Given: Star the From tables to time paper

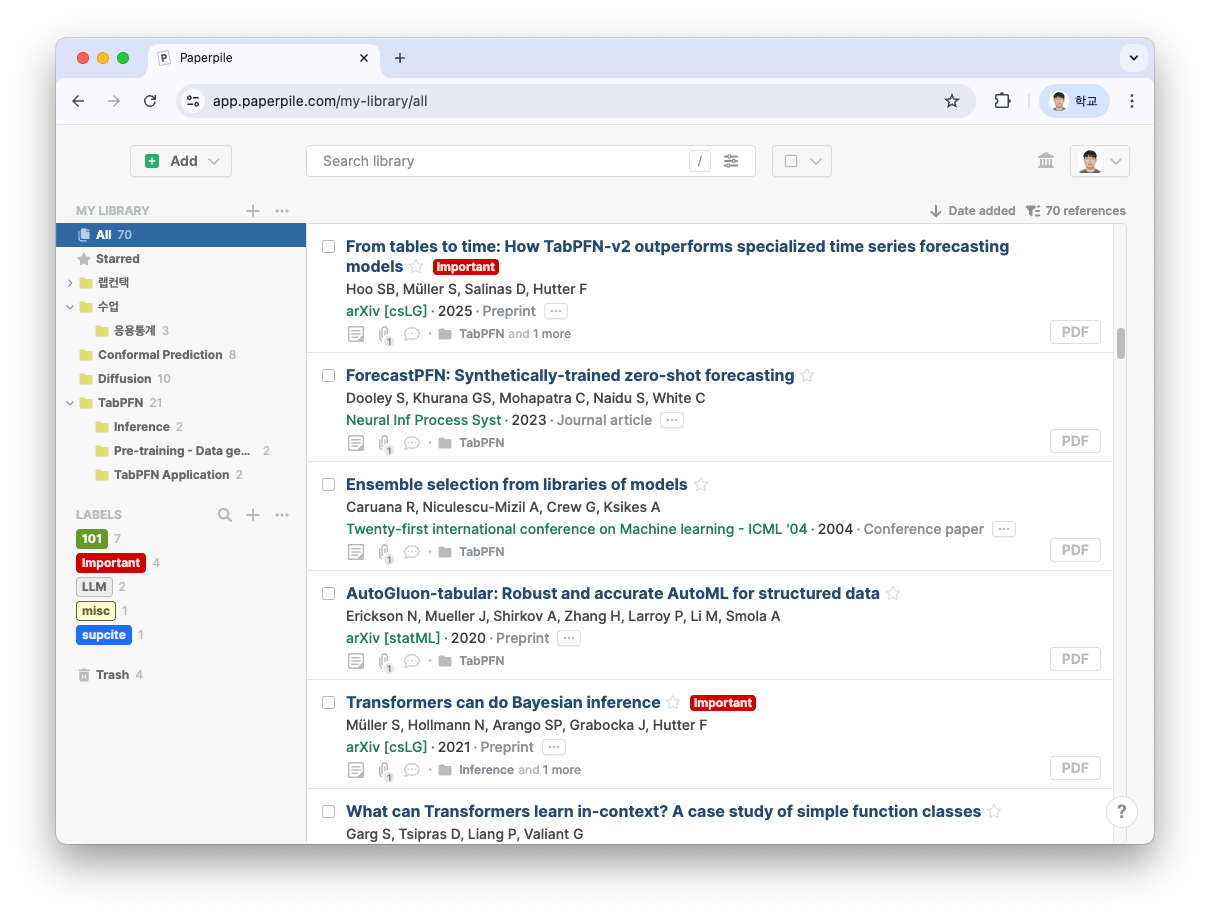Looking at the screenshot, I should tap(416, 267).
